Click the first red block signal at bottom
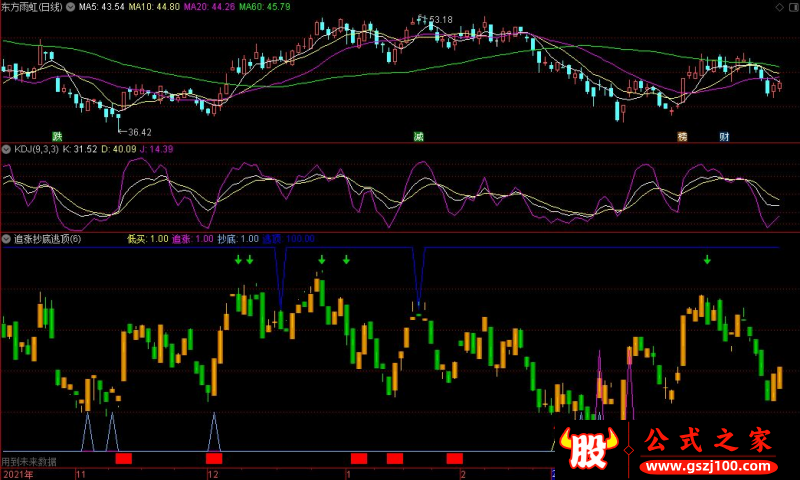Viewport: 800px width, 480px height. click(123, 458)
